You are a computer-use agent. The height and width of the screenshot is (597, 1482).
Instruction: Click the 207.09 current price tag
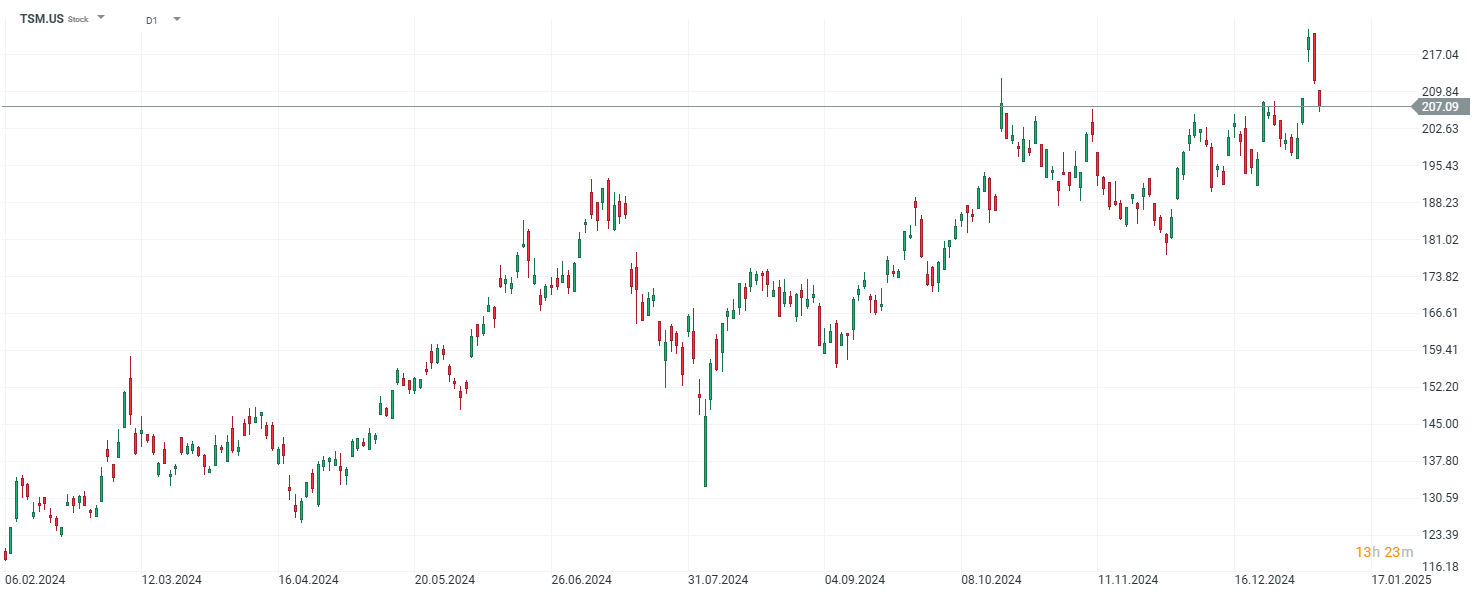click(x=1439, y=106)
